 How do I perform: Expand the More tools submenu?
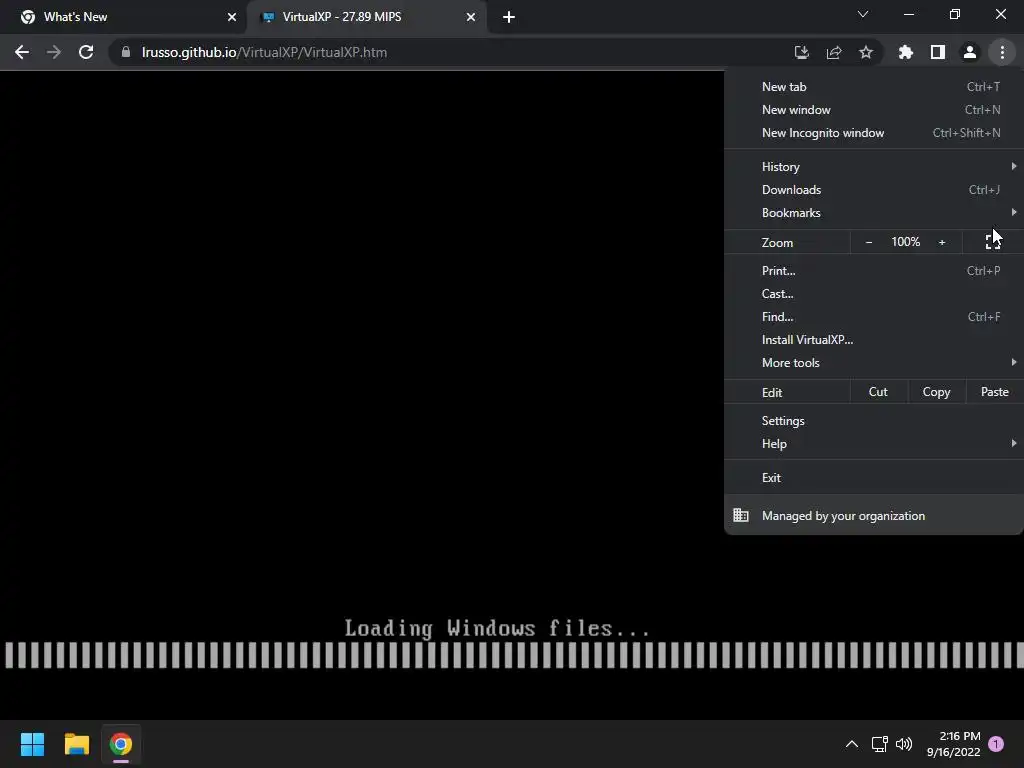(874, 362)
